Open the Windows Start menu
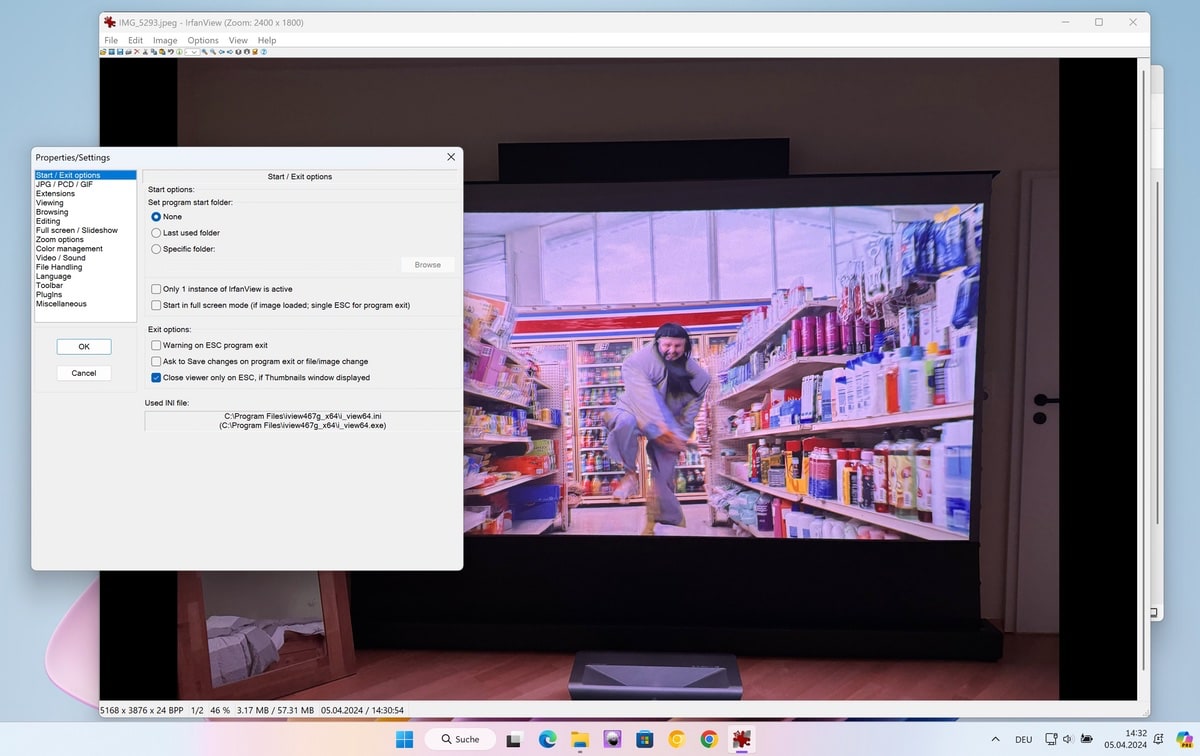Image resolution: width=1200 pixels, height=756 pixels. (x=405, y=739)
